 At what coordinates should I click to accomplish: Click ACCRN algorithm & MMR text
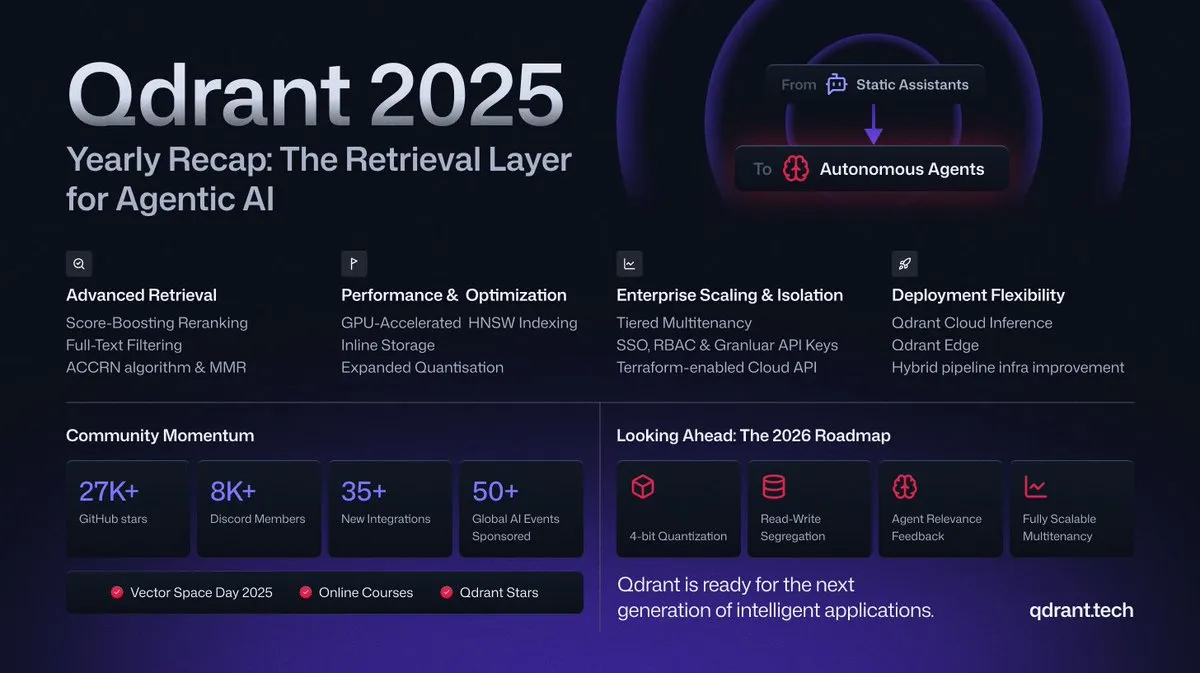[x=156, y=367]
